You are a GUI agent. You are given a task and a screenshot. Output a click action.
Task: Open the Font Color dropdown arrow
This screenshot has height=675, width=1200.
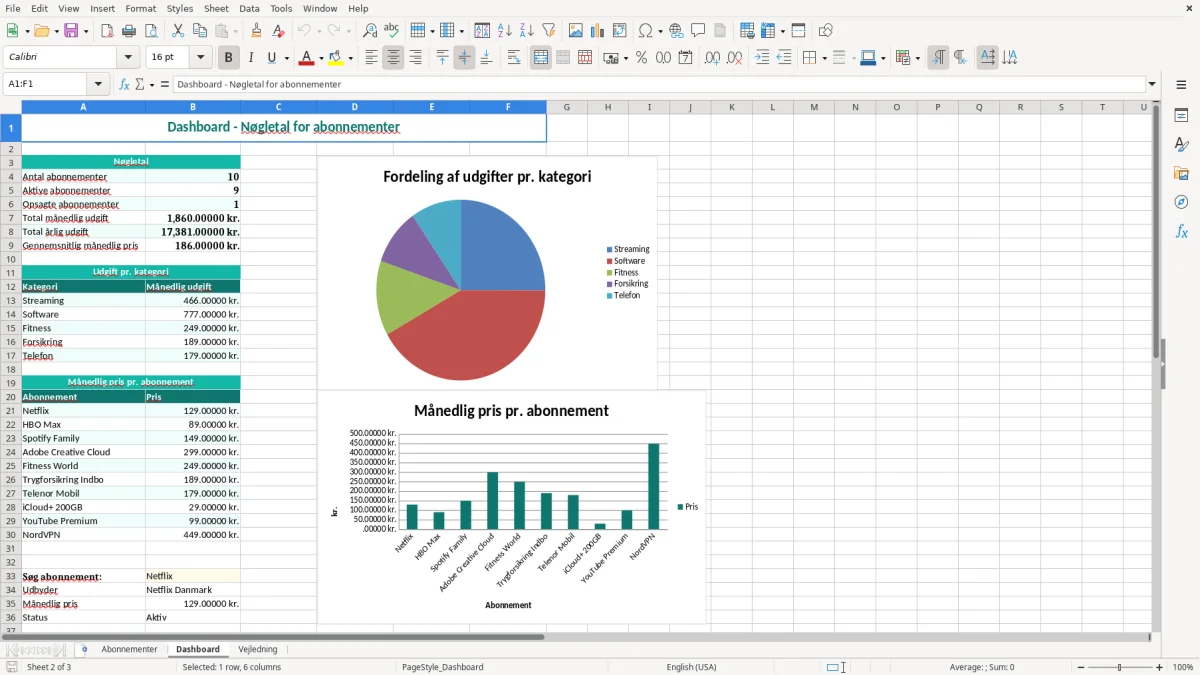(x=321, y=58)
